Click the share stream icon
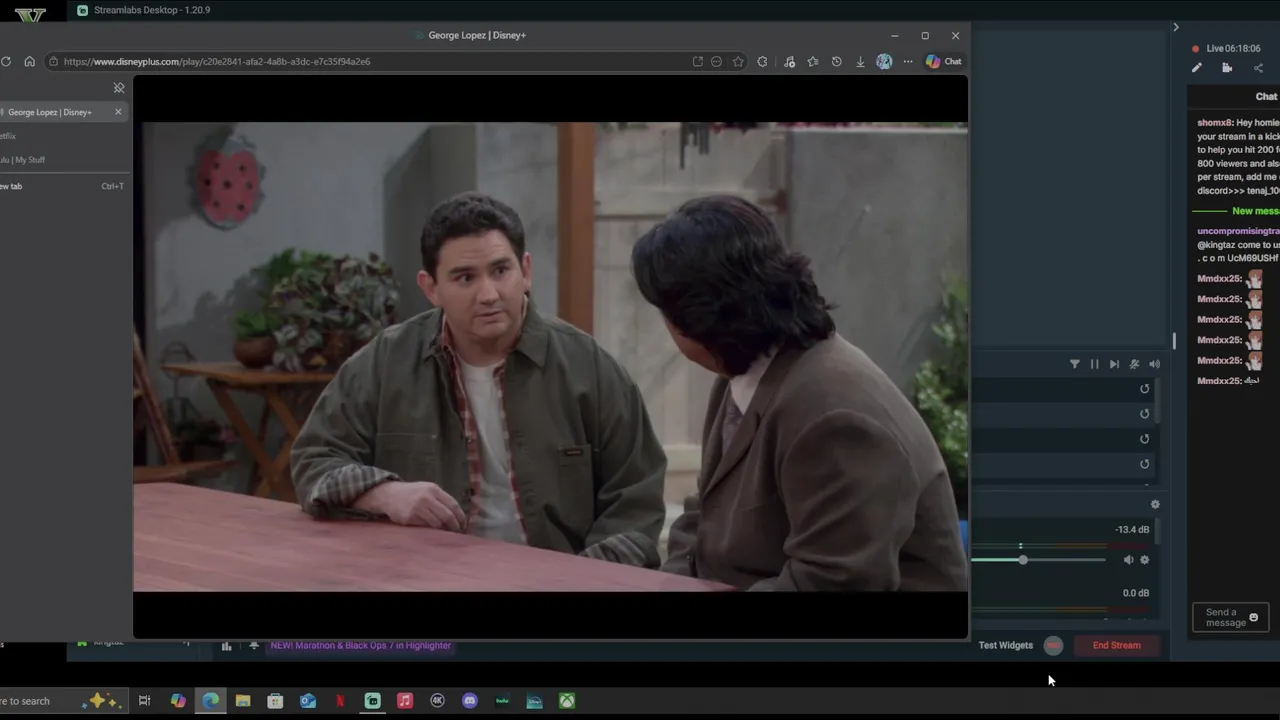Image resolution: width=1280 pixels, height=720 pixels. click(x=1258, y=68)
